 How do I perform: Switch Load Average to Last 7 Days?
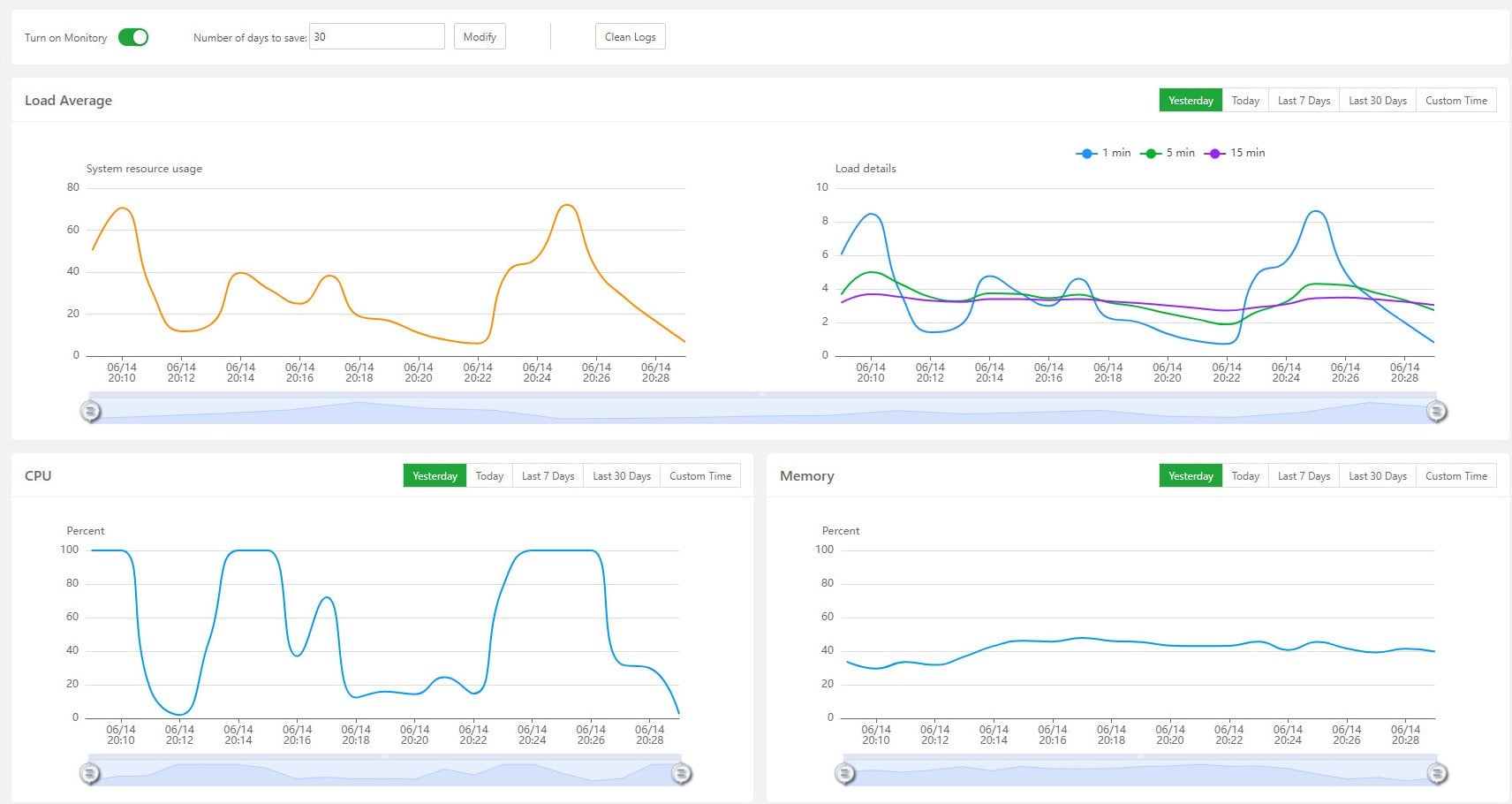coord(1304,101)
